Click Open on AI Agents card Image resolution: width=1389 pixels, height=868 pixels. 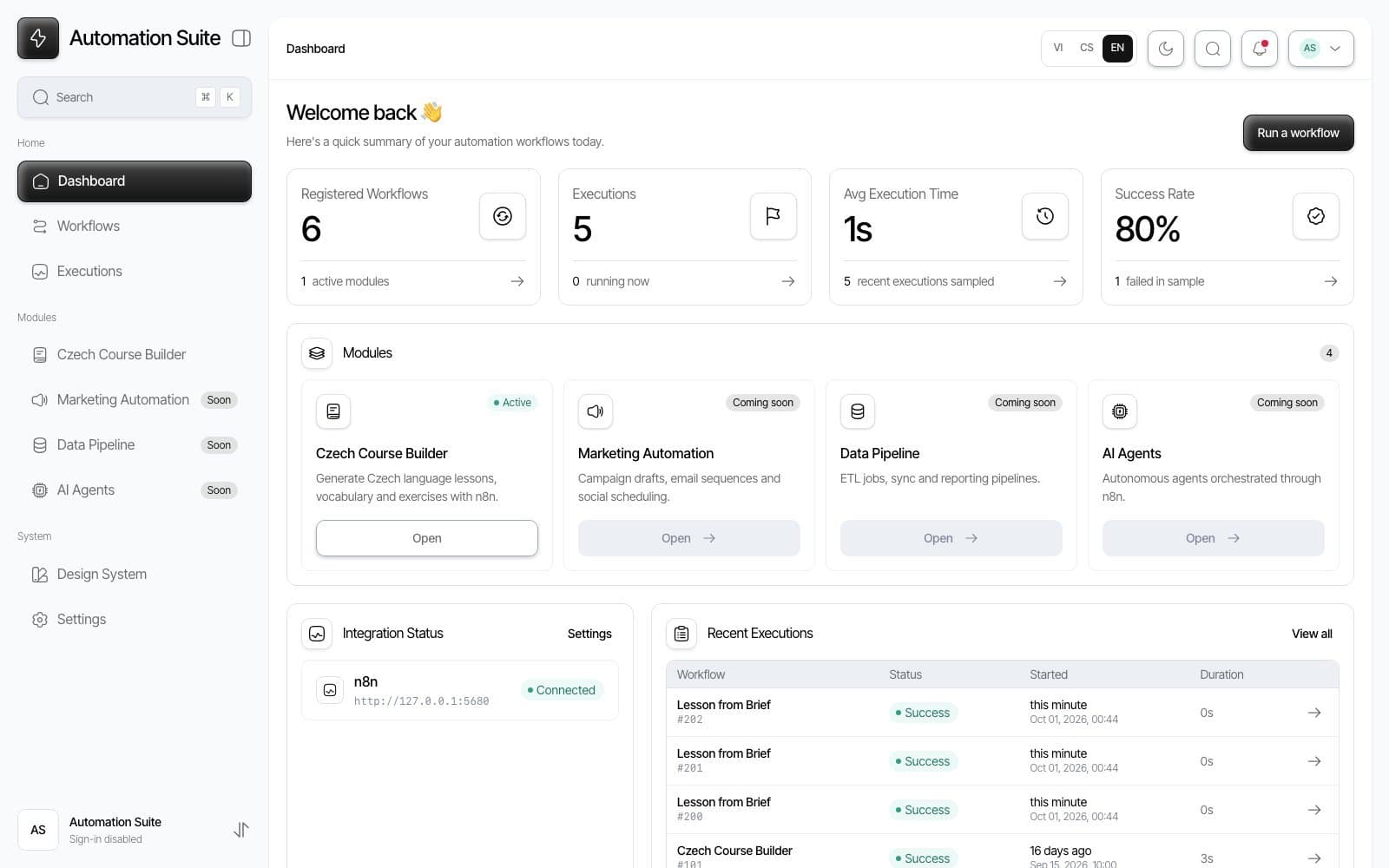[x=1214, y=538]
